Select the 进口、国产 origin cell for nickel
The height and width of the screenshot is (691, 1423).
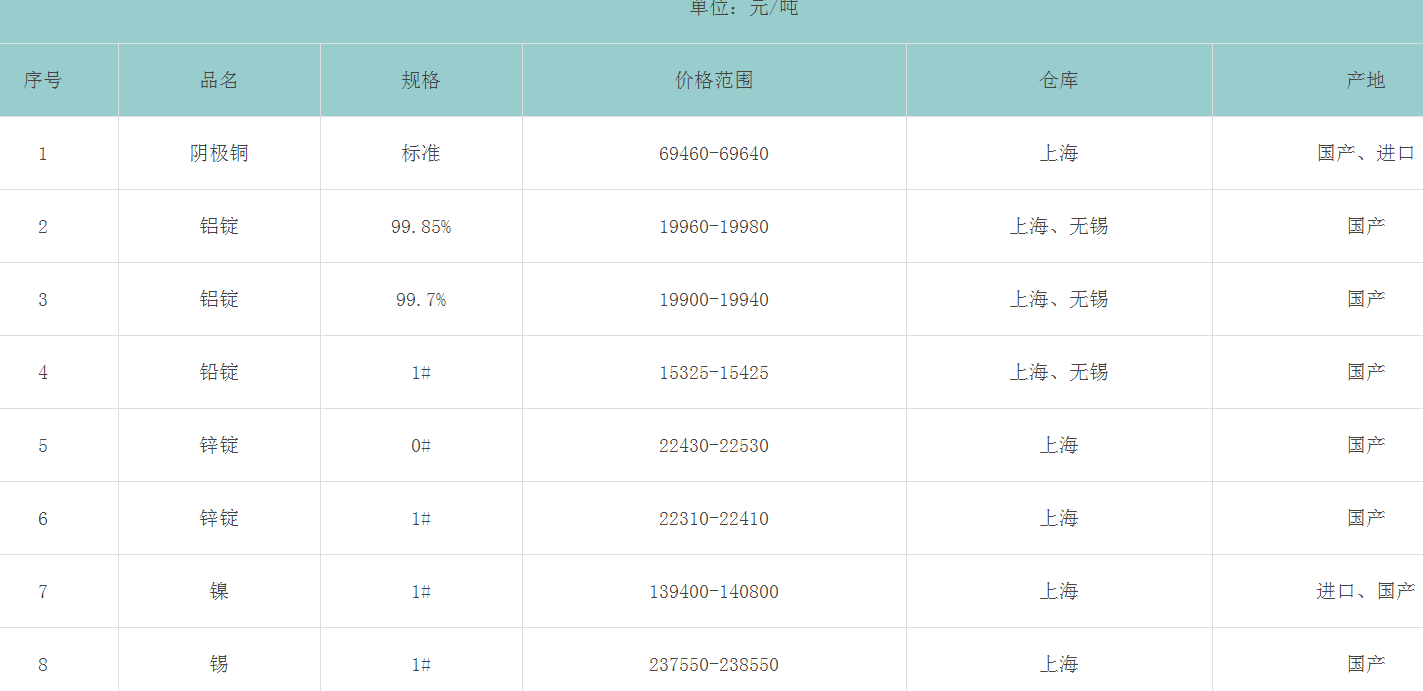click(1365, 591)
